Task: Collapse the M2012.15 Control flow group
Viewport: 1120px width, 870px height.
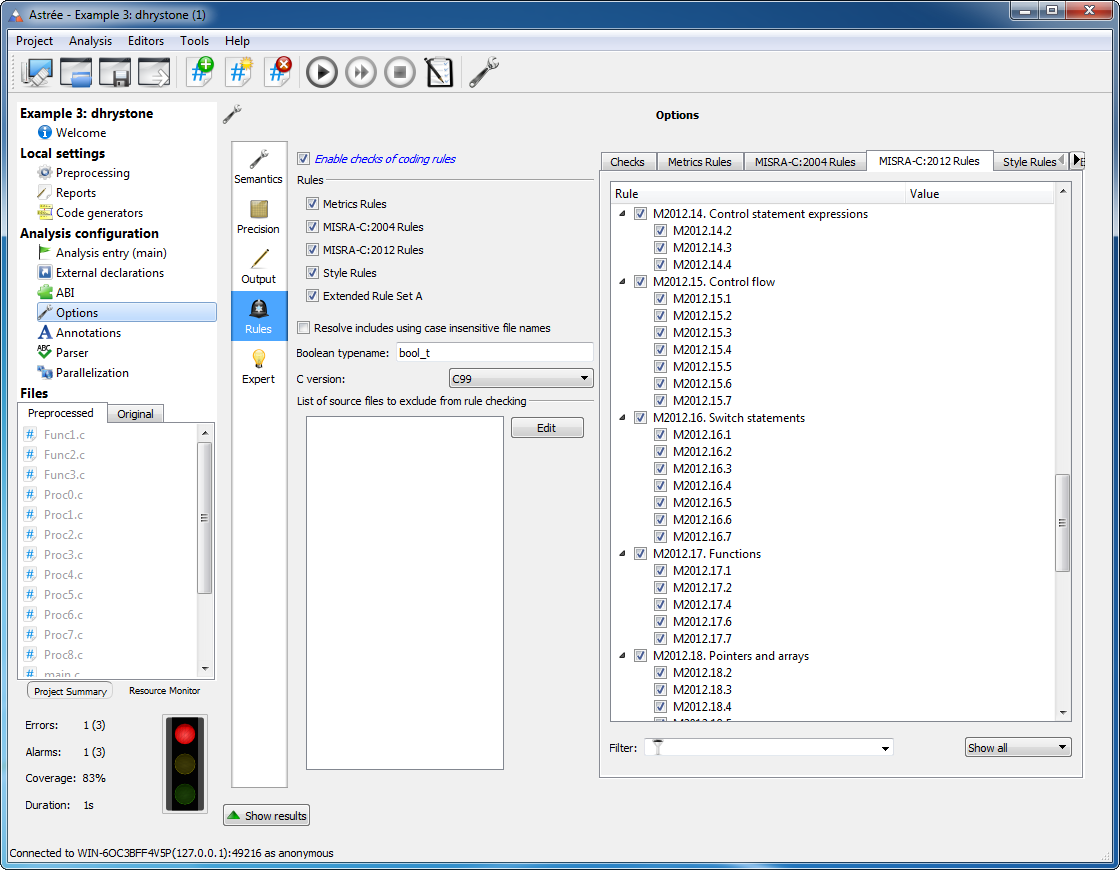Action: pyautogui.click(x=622, y=281)
